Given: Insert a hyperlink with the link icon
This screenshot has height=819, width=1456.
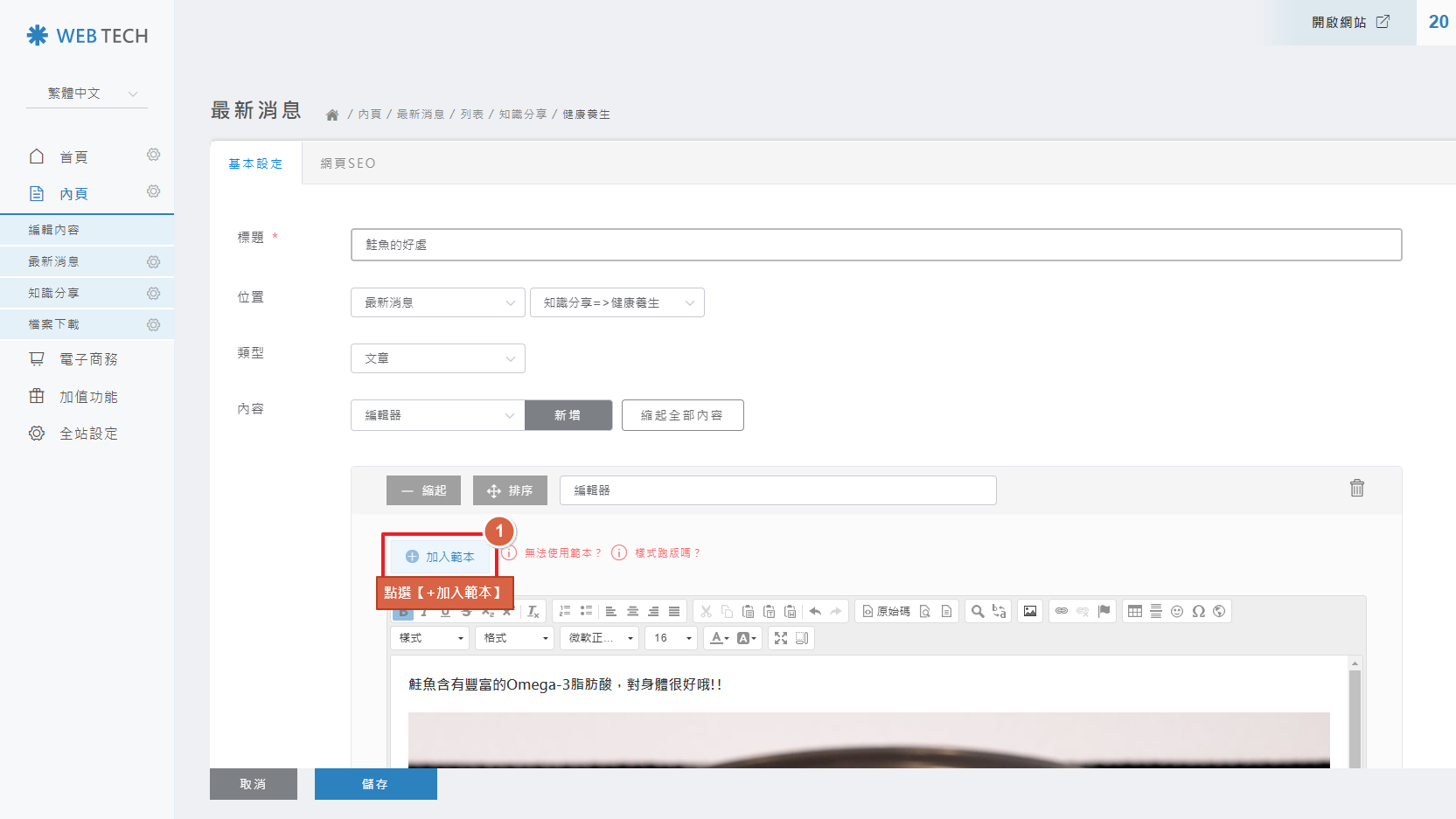Looking at the screenshot, I should (1062, 611).
